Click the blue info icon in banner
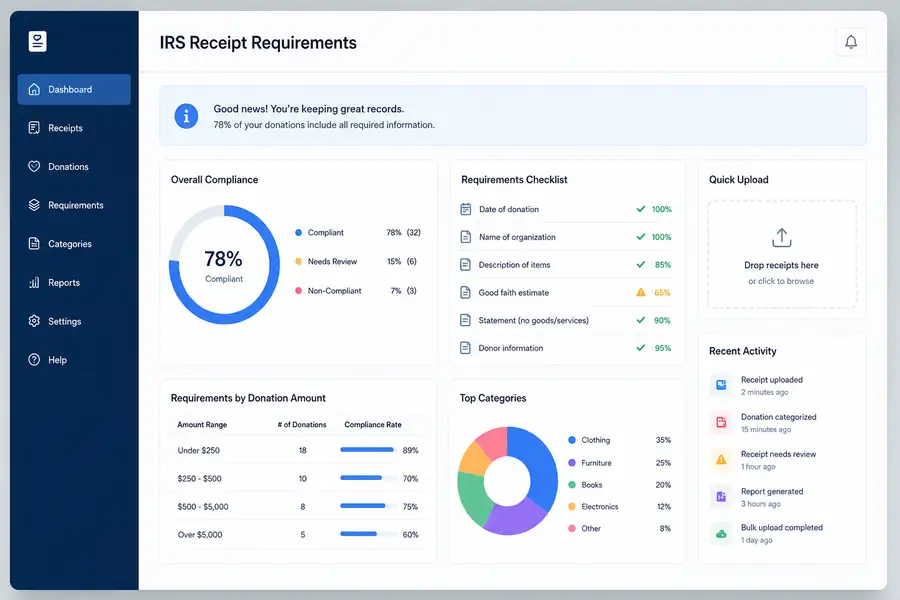 [x=186, y=116]
